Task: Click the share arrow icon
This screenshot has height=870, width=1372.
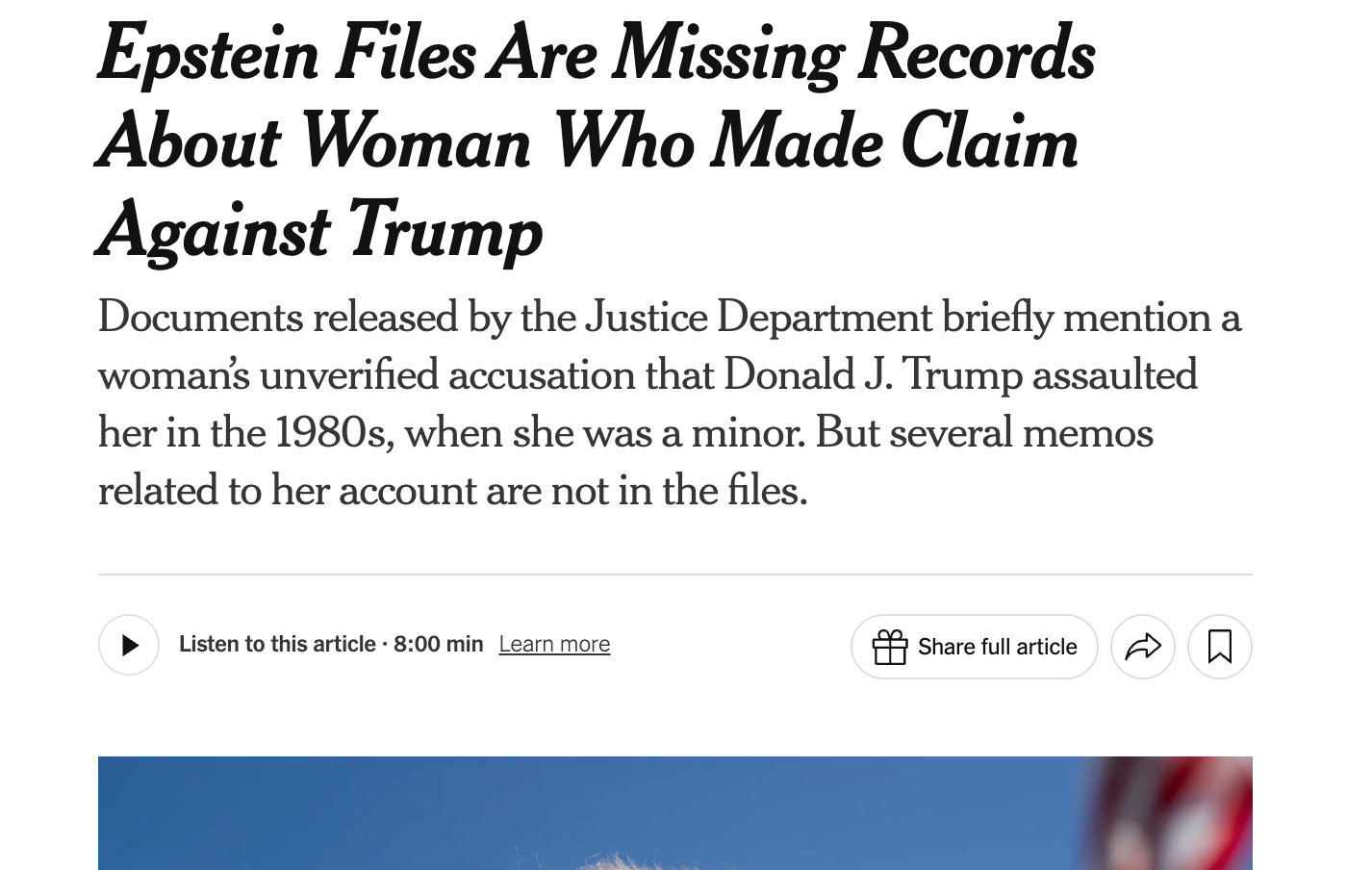Action: [x=1142, y=647]
